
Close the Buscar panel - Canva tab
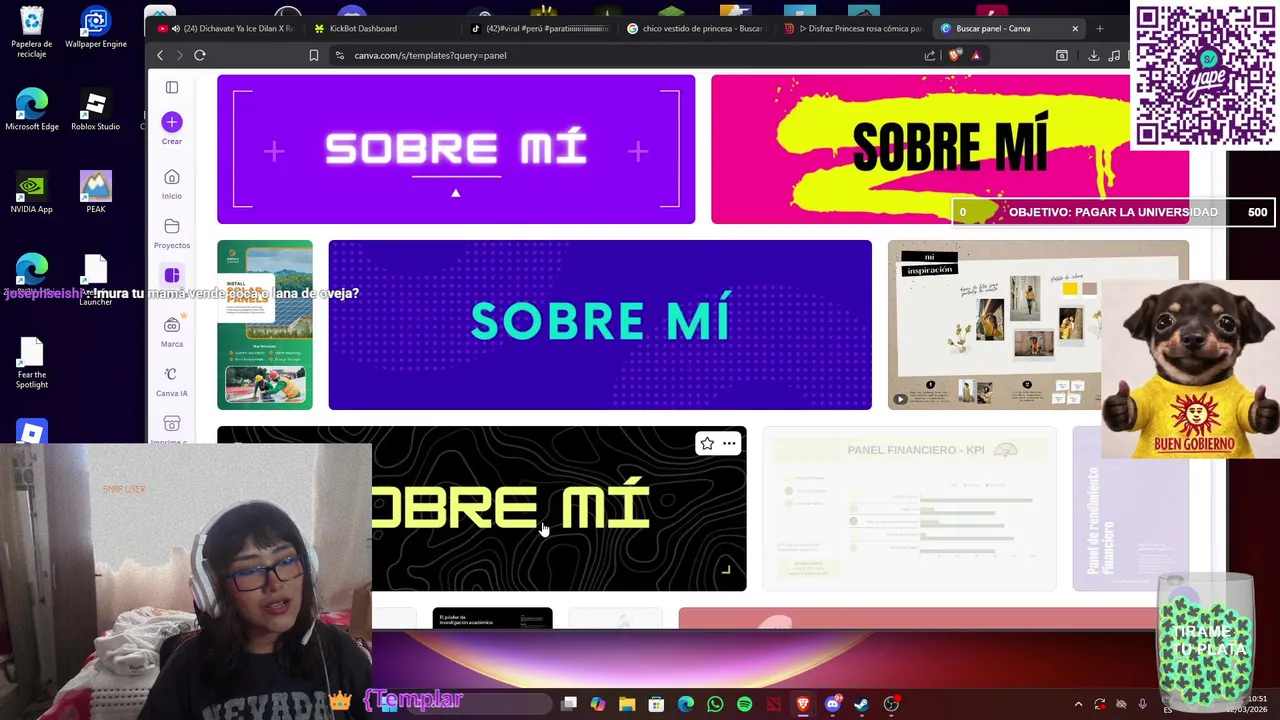pyautogui.click(x=1075, y=29)
